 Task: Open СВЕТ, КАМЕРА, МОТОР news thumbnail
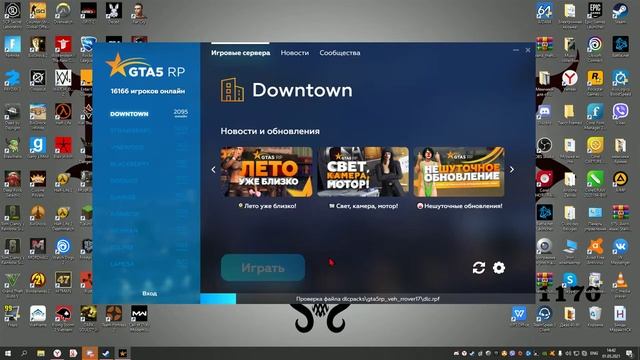click(363, 172)
